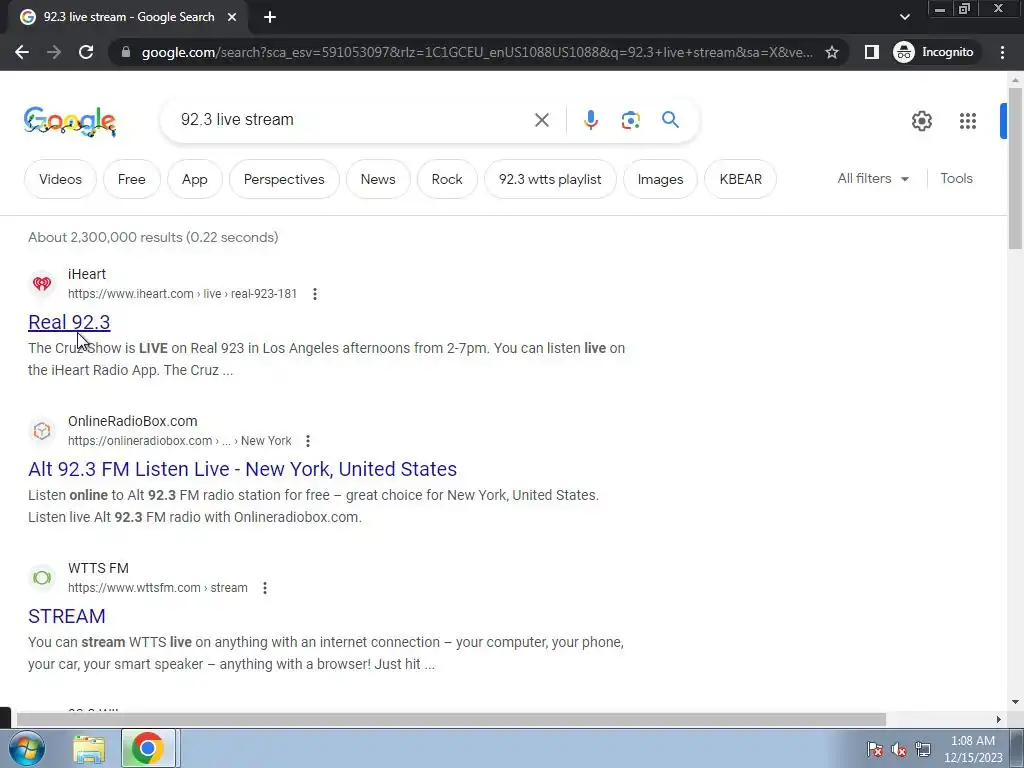
Task: Click the iHeart site favicon
Action: [x=42, y=283]
